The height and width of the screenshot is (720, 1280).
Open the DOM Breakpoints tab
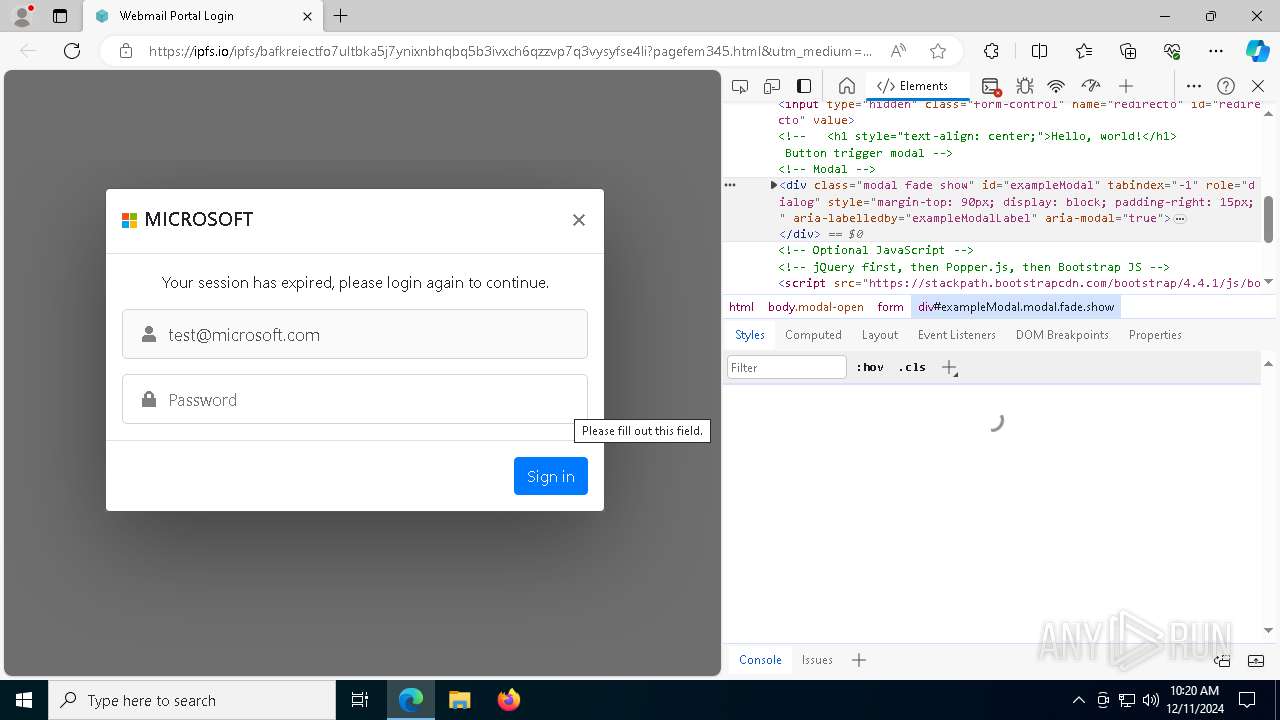(x=1062, y=335)
